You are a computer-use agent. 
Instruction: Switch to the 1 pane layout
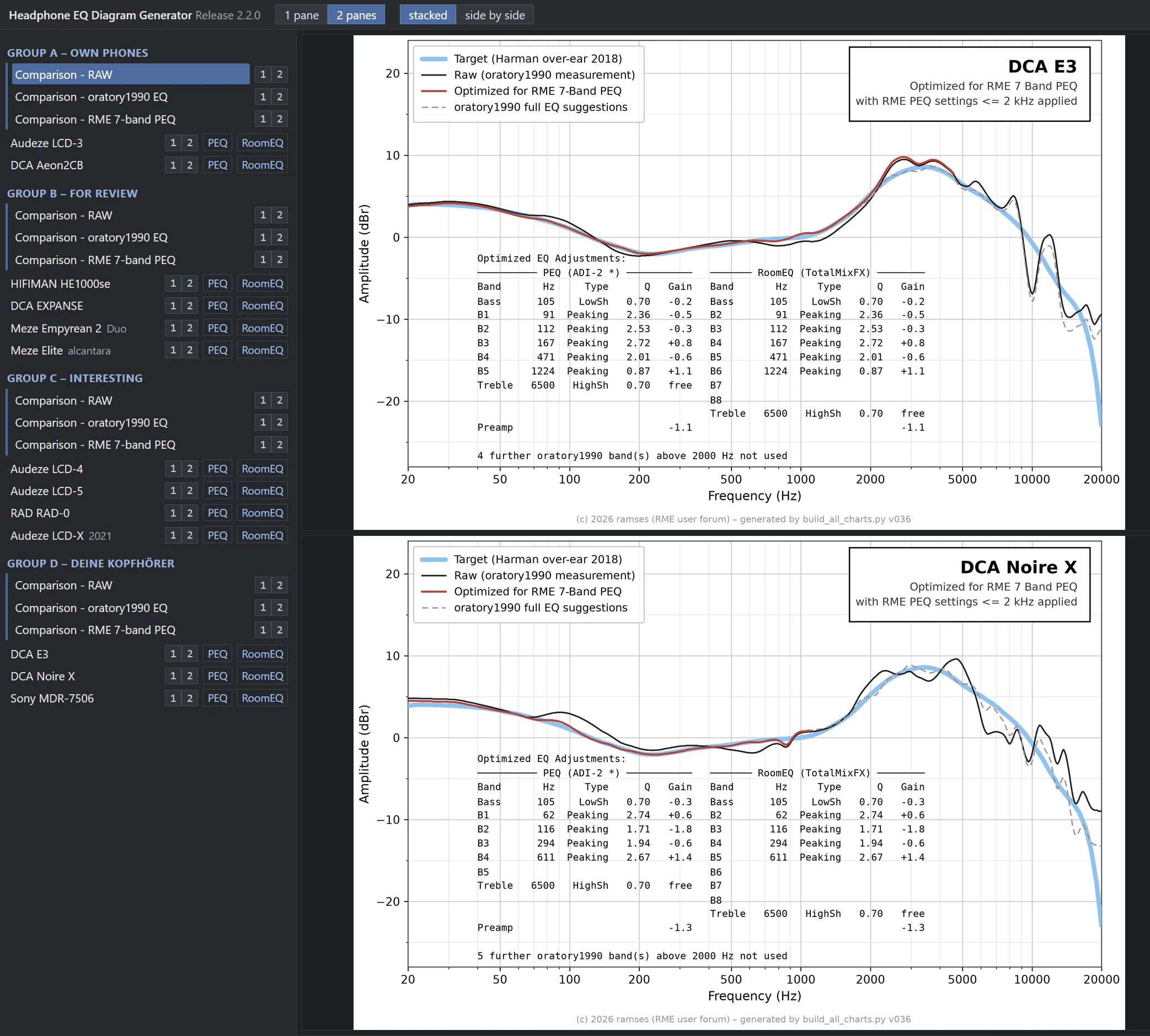[x=301, y=15]
